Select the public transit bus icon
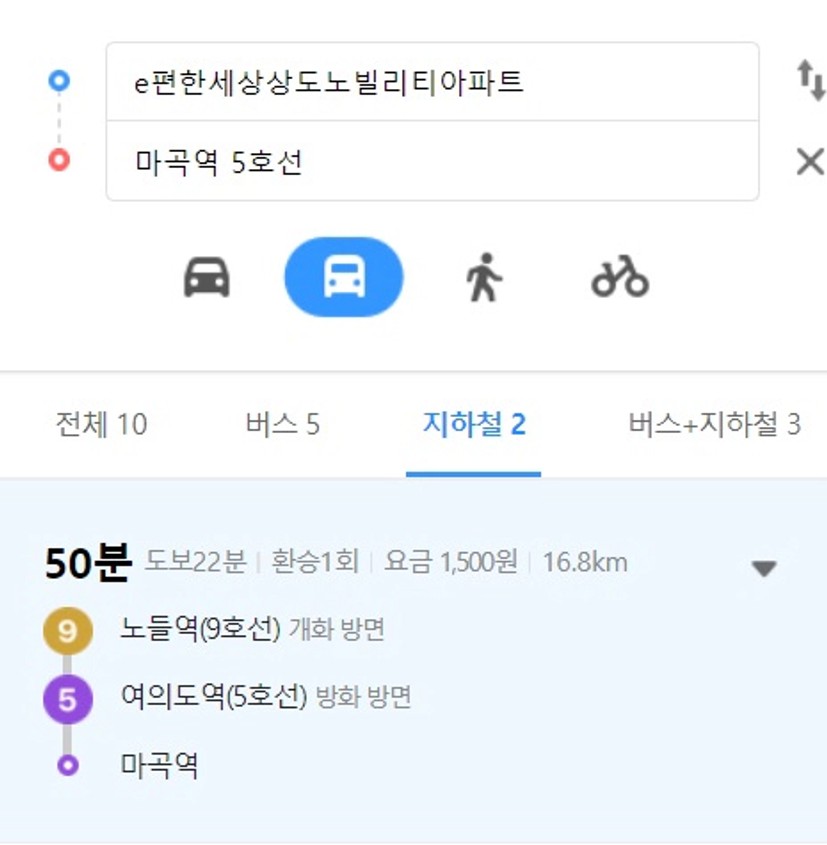This screenshot has height=845, width=827. [344, 277]
